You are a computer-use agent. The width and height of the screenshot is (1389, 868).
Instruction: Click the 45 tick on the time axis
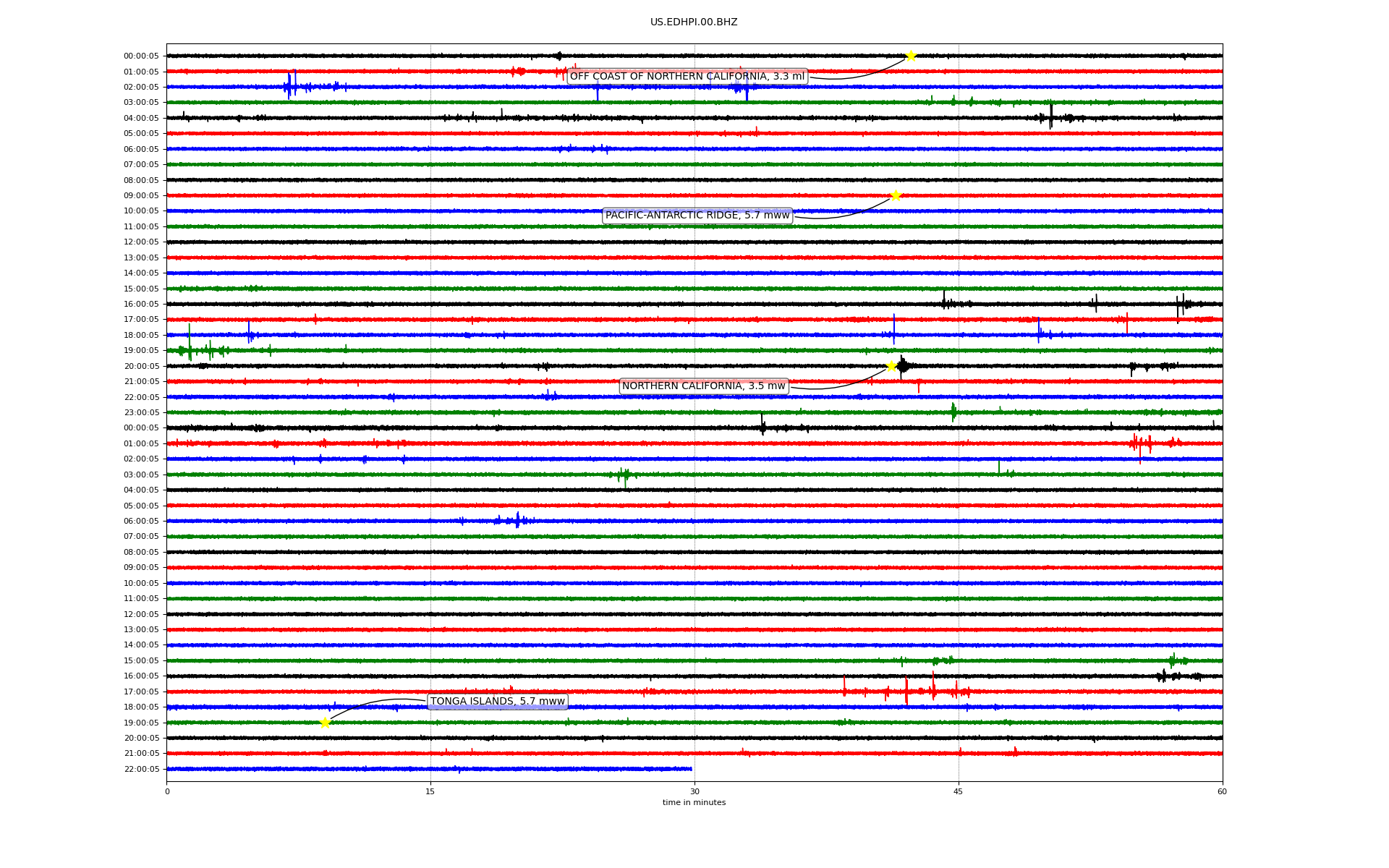click(x=959, y=791)
